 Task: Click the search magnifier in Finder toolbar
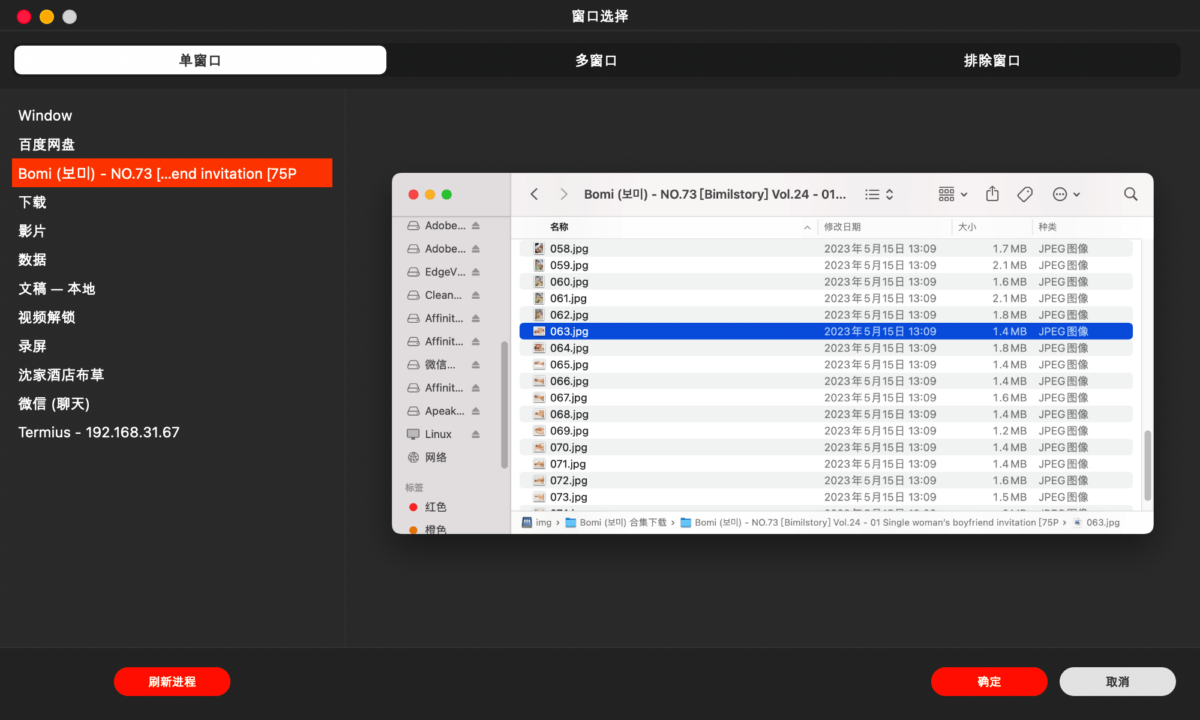point(1130,194)
